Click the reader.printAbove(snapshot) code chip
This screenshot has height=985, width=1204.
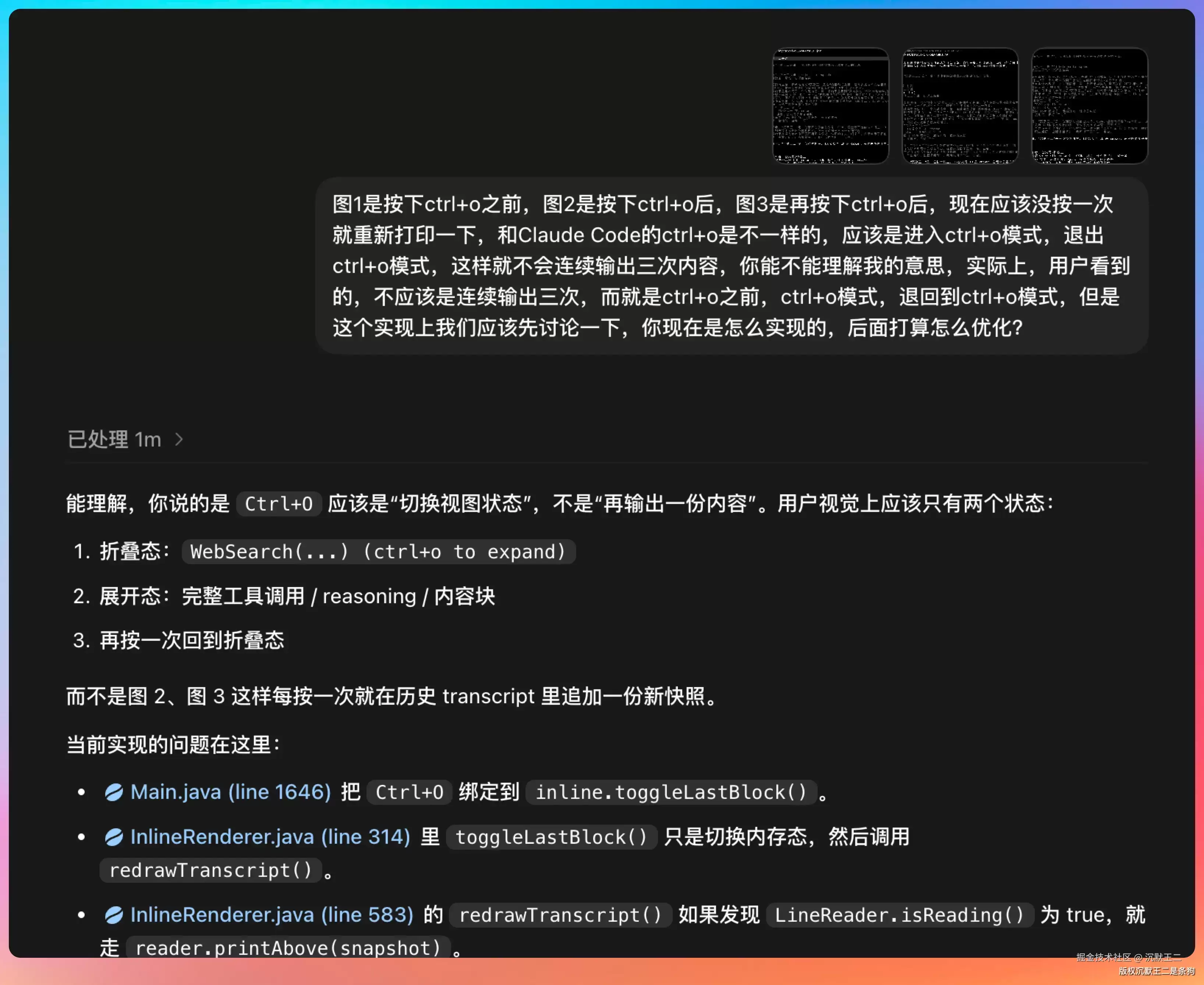point(288,948)
